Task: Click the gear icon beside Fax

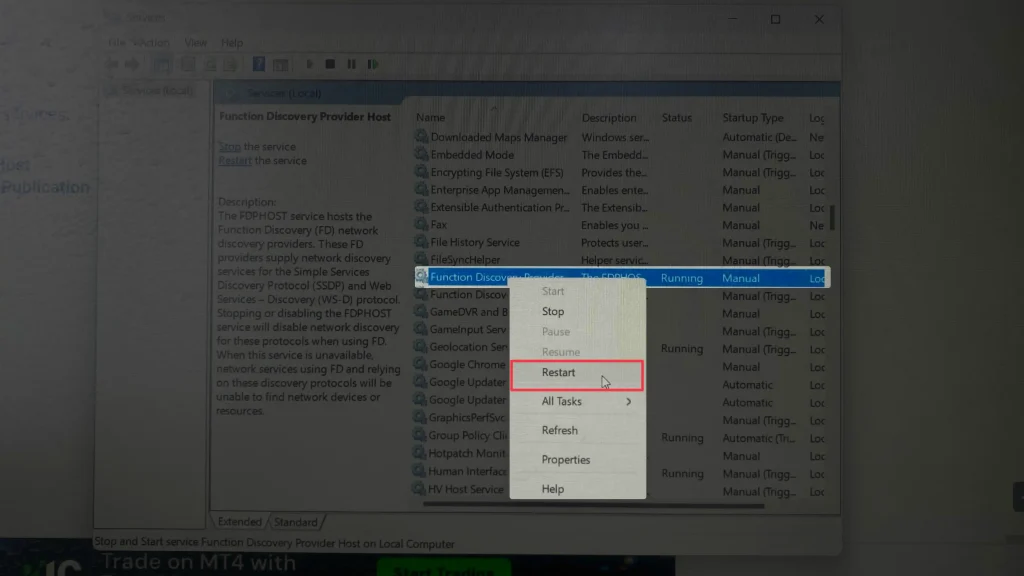Action: (421, 225)
